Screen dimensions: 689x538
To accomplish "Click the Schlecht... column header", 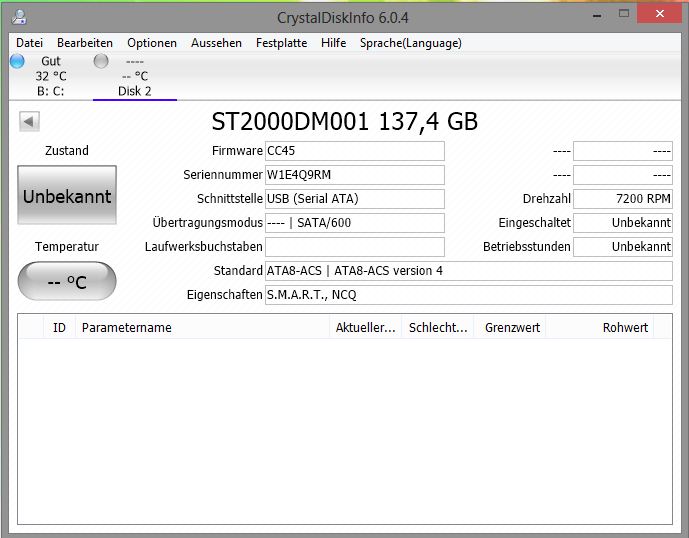I will coord(438,327).
